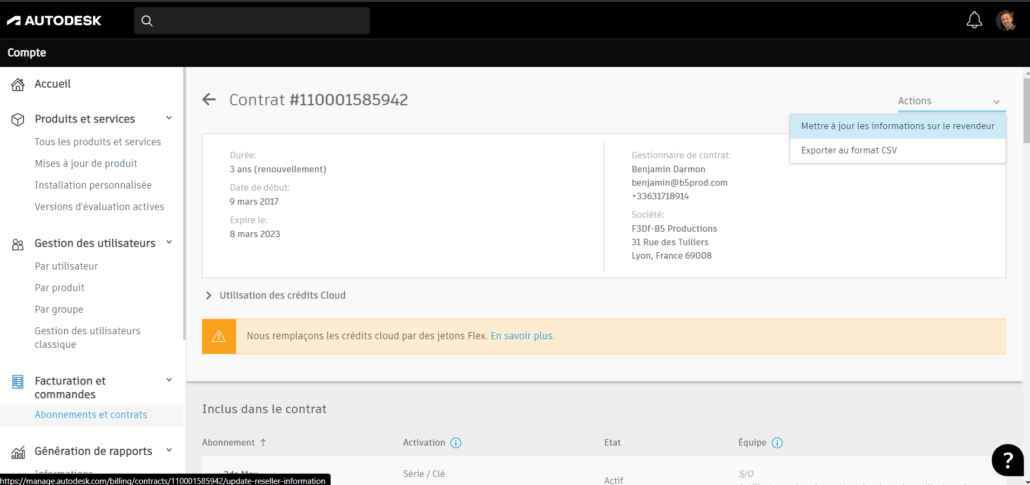Click the Accueil home icon
1030x485 pixels.
coord(18,84)
